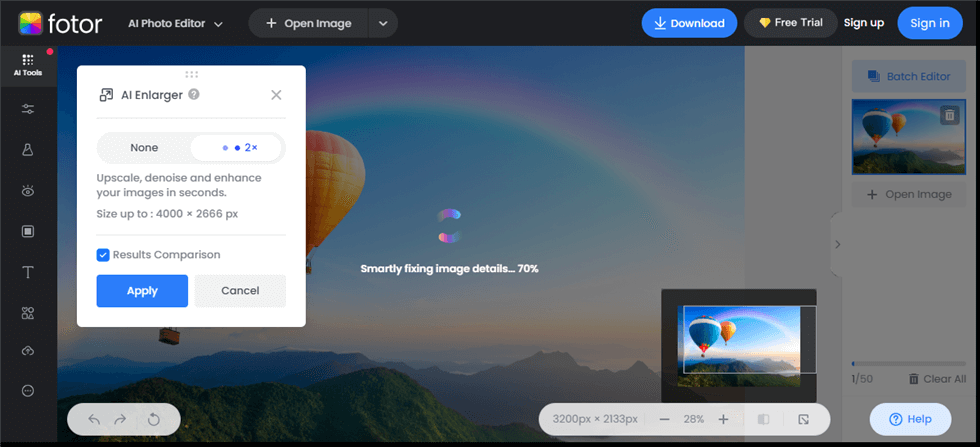Viewport: 980px width, 447px height.
Task: Click the image count progress bar
Action: (x=909, y=363)
